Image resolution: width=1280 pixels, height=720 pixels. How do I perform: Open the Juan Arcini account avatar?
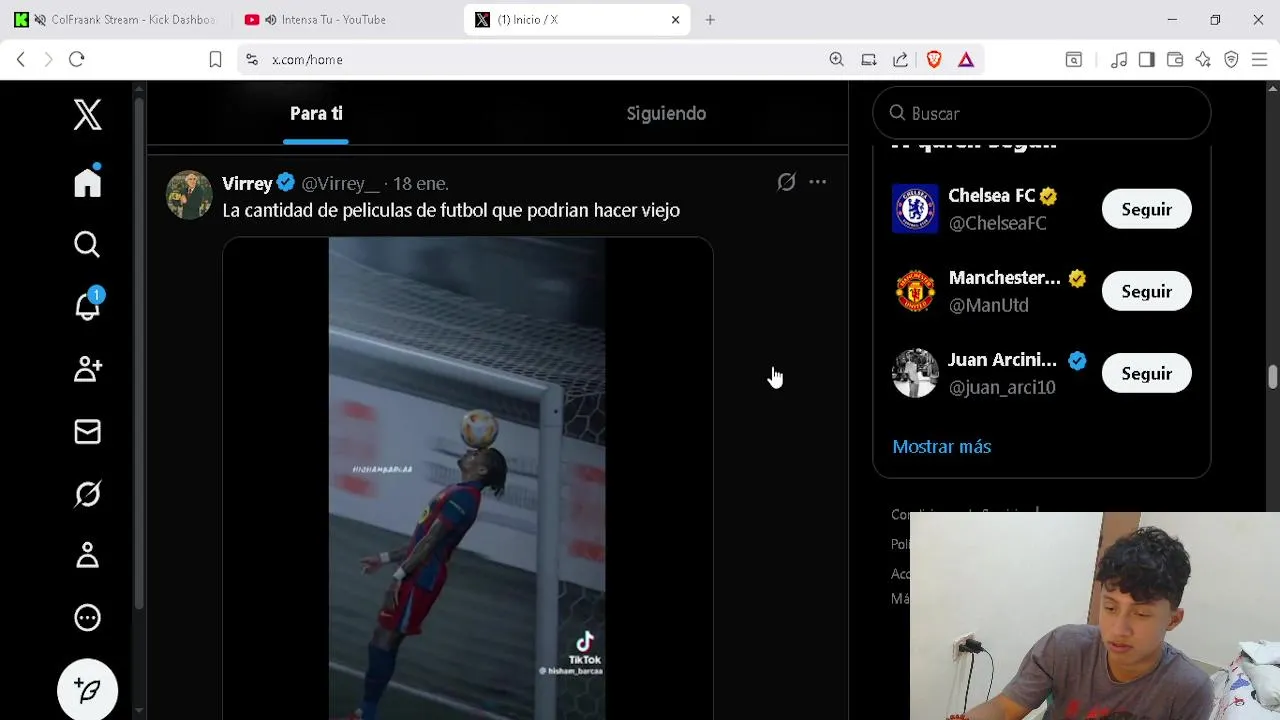915,373
